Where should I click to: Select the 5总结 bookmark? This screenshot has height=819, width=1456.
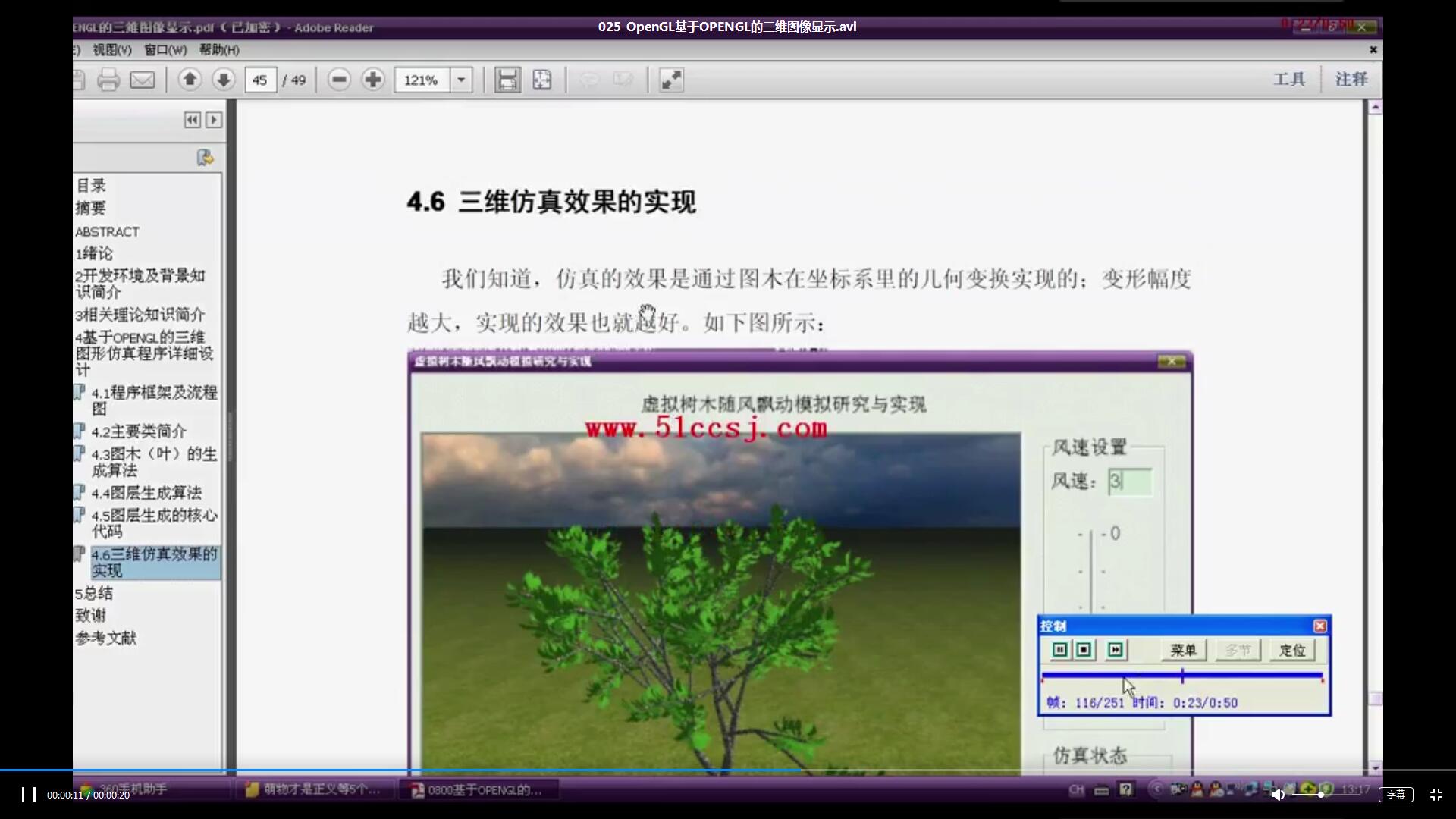(94, 593)
